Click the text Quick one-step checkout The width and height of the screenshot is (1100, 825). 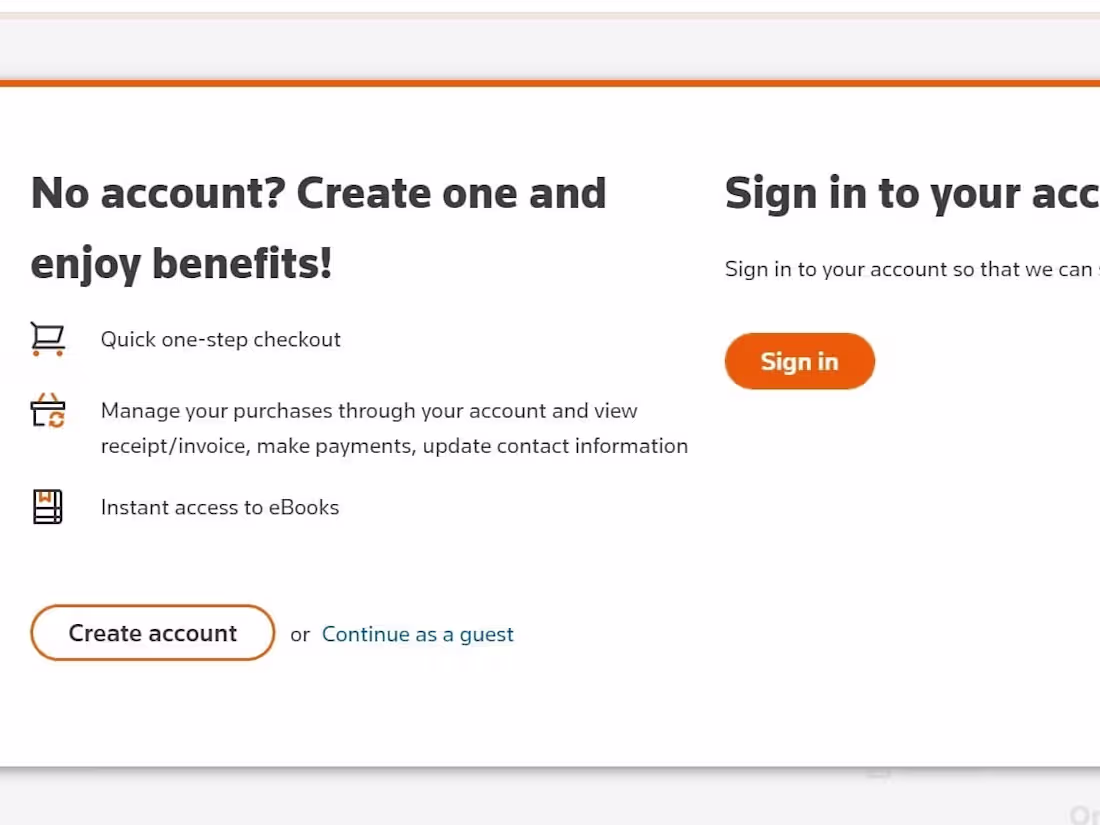click(220, 339)
